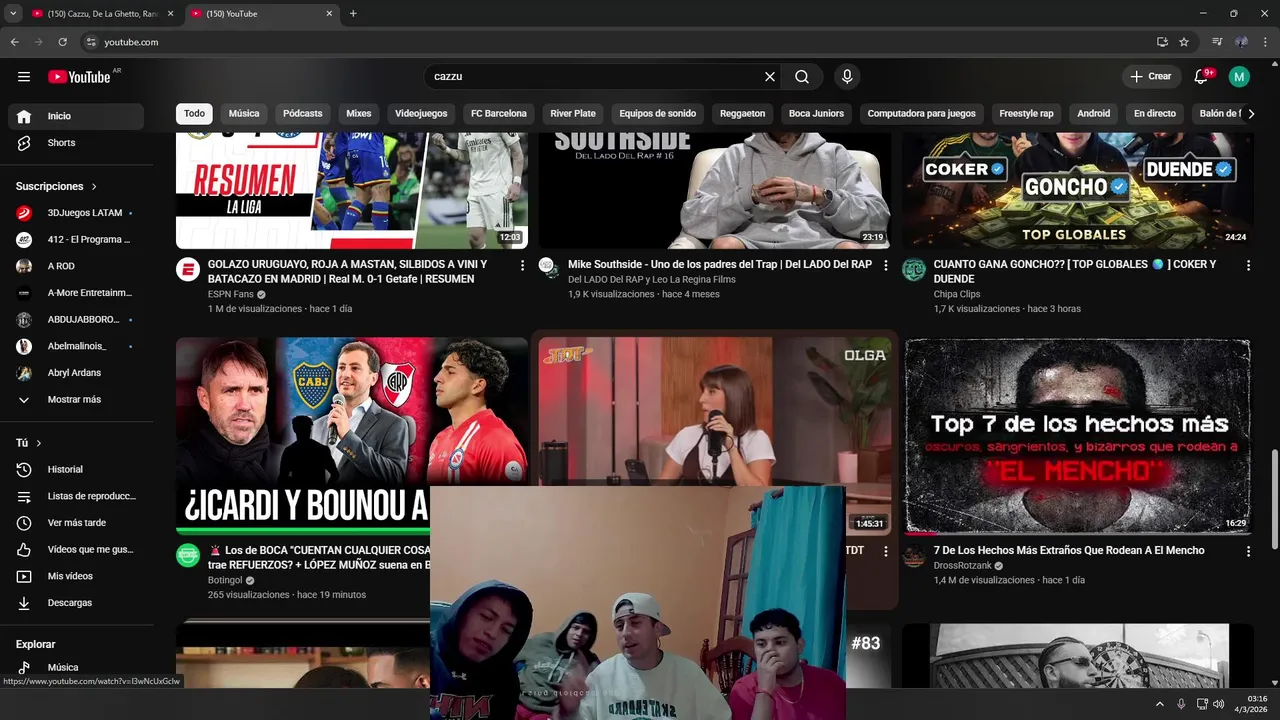Go to Inicio in sidebar
1280x720 pixels.
click(x=76, y=116)
